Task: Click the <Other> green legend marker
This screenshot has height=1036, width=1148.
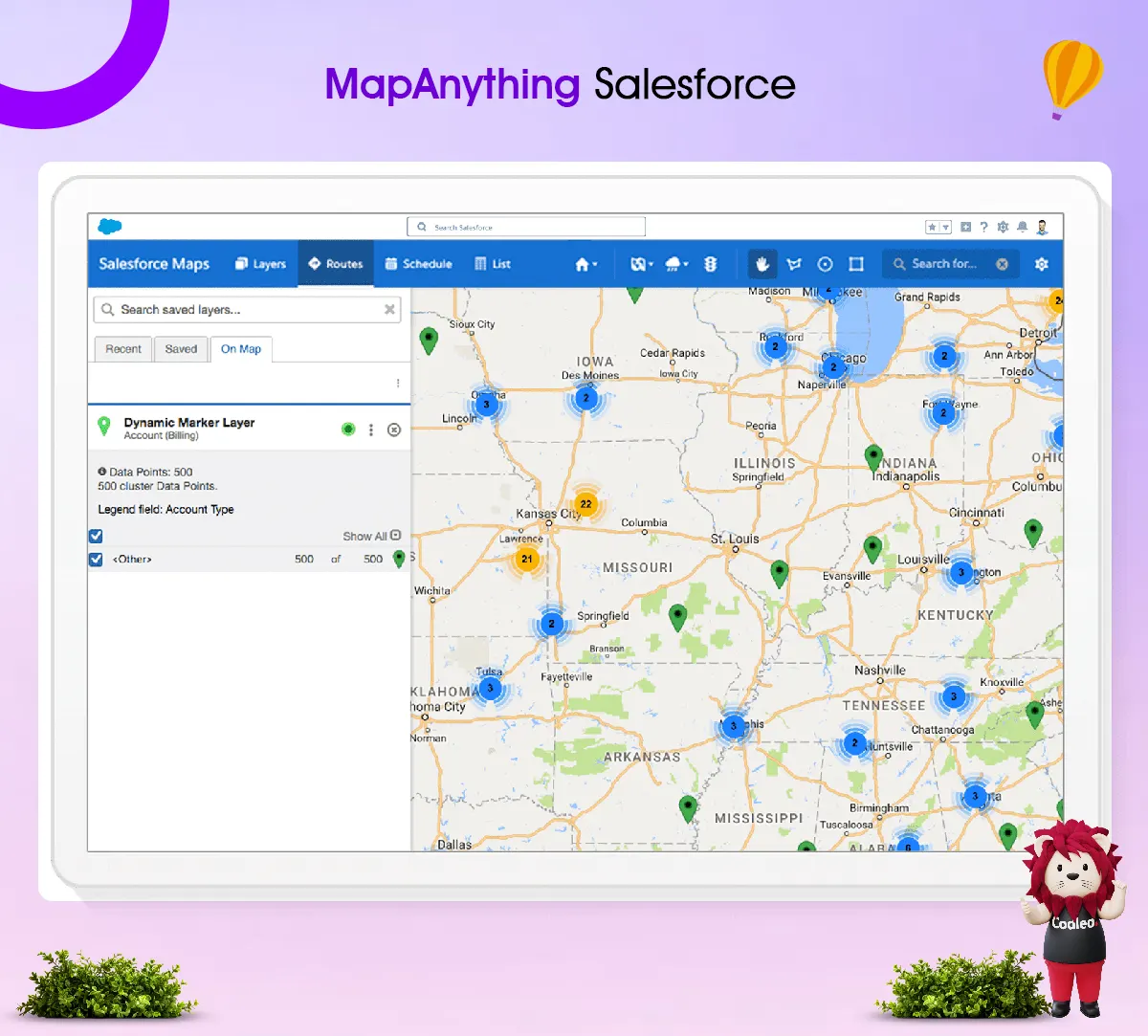Action: [399, 559]
